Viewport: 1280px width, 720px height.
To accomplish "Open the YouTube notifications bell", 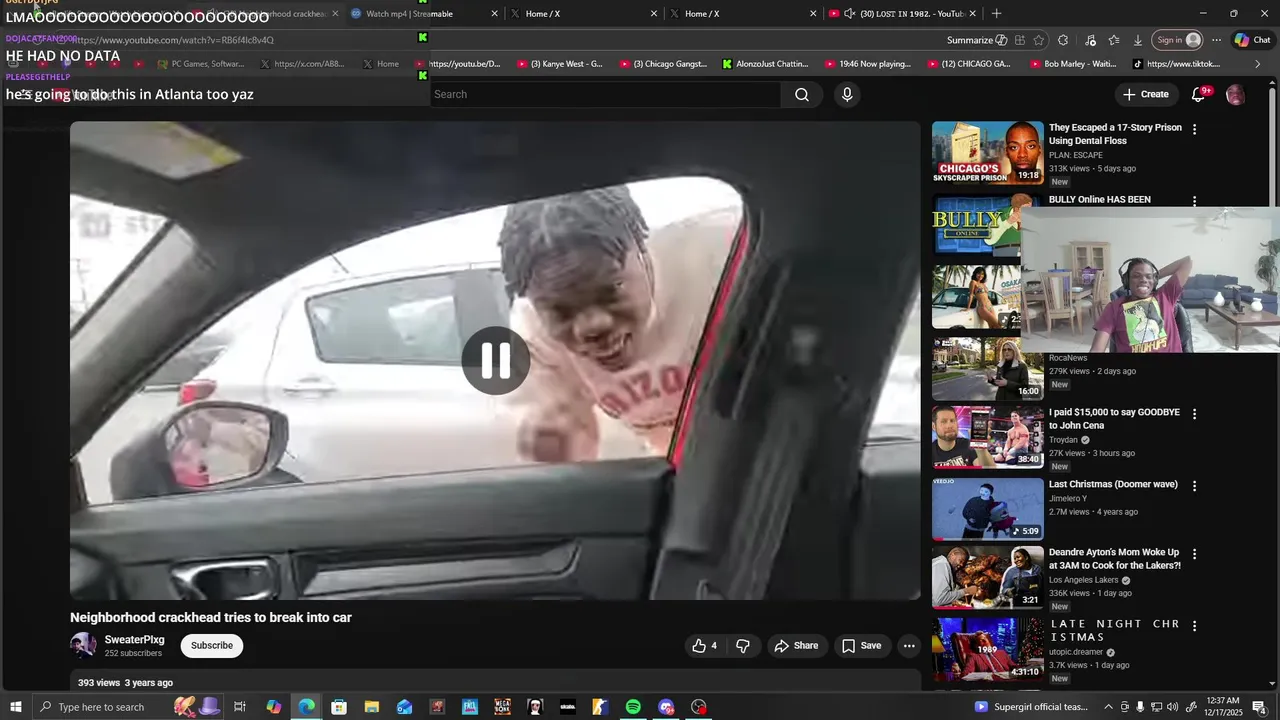I will (1198, 94).
